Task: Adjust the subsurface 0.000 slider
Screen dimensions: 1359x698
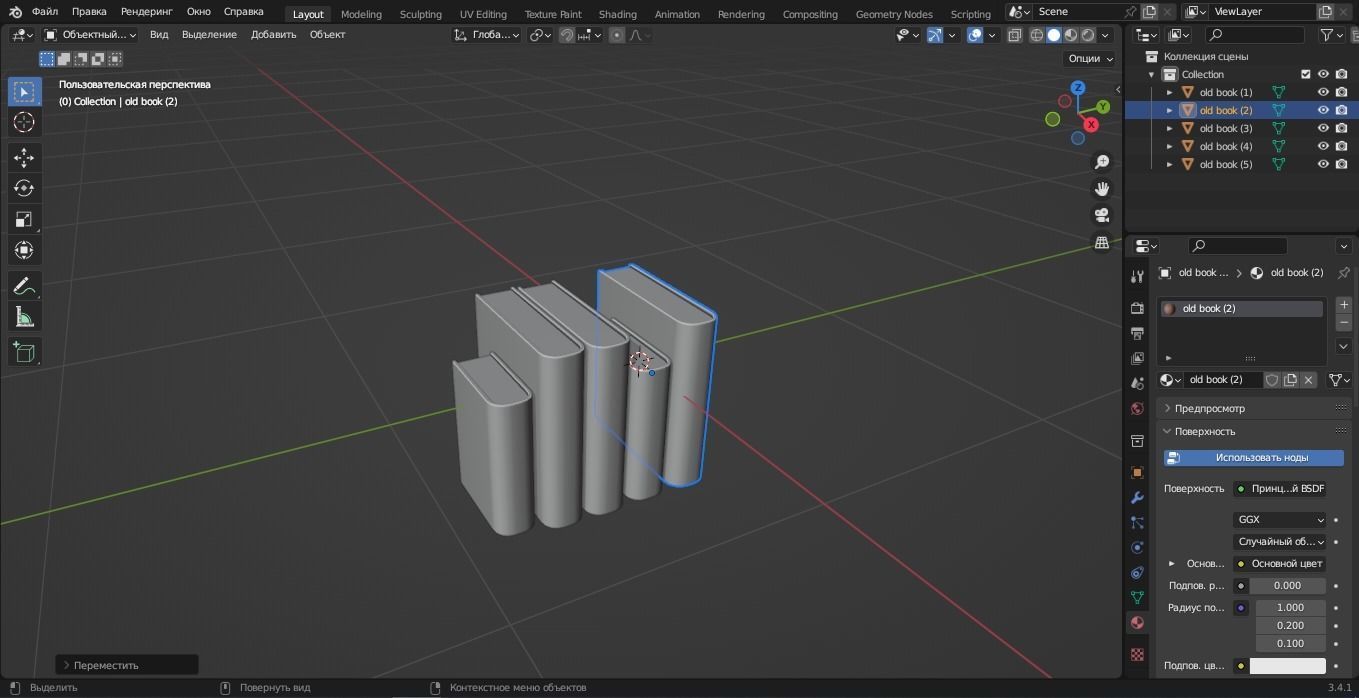Action: coord(1287,586)
